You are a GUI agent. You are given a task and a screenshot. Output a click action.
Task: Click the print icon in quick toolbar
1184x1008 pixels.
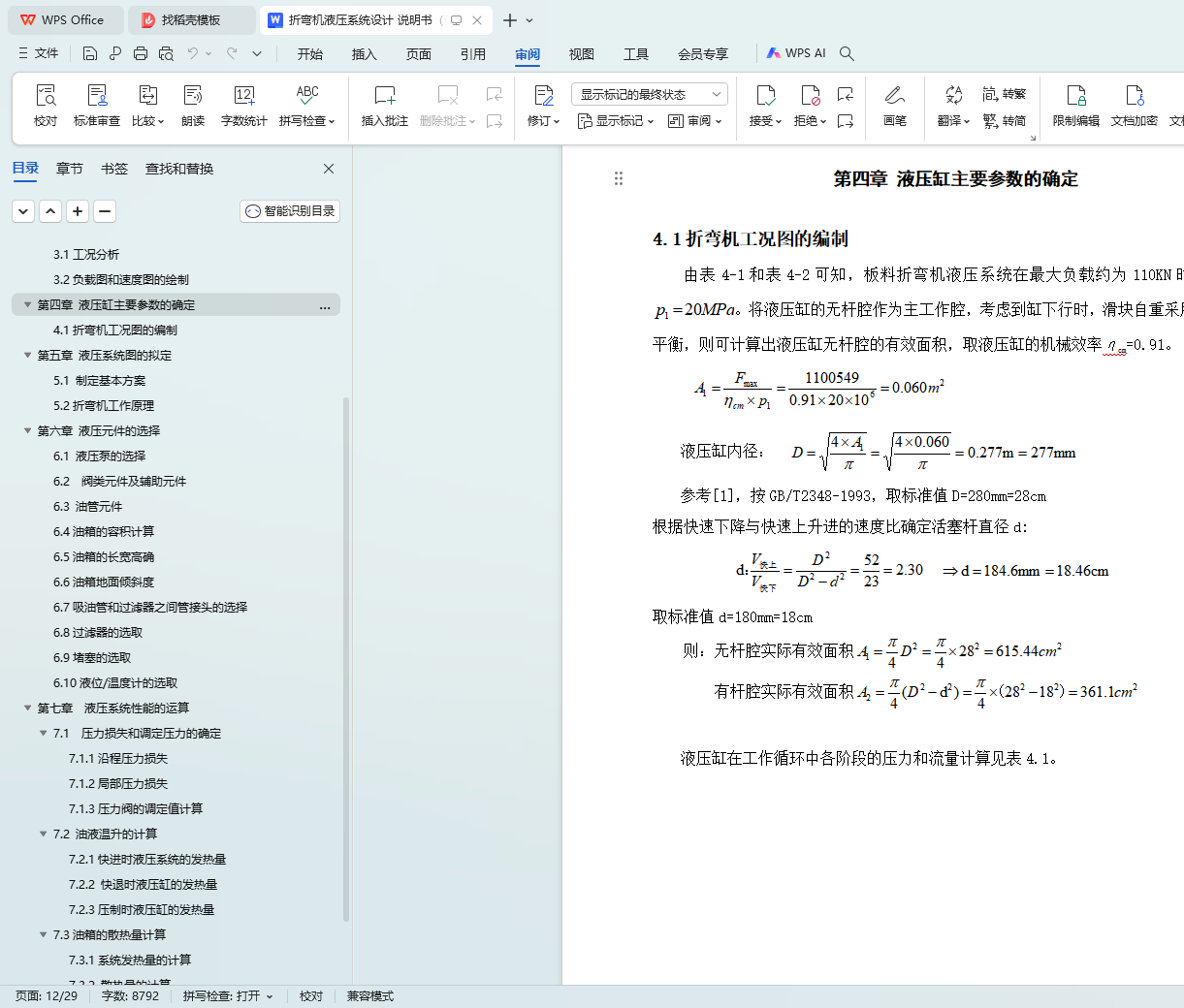pos(141,53)
